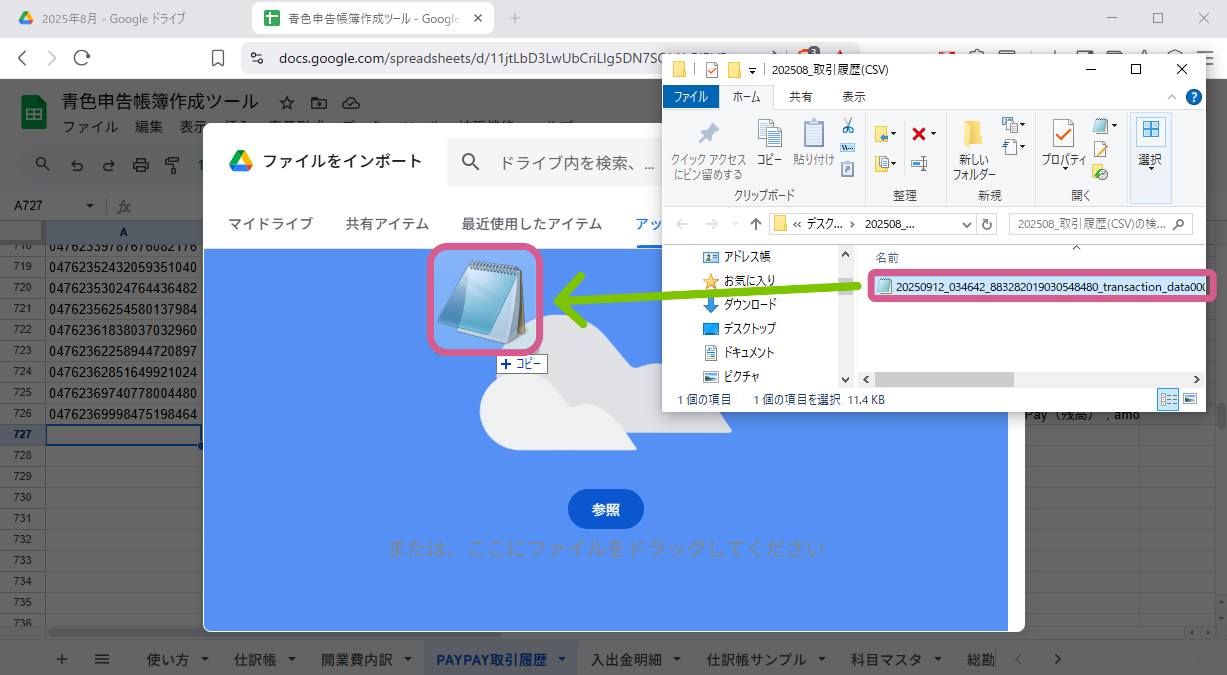This screenshot has width=1227, height=675.
Task: Switch Explorer to large thumbnail view
Action: click(x=1188, y=399)
